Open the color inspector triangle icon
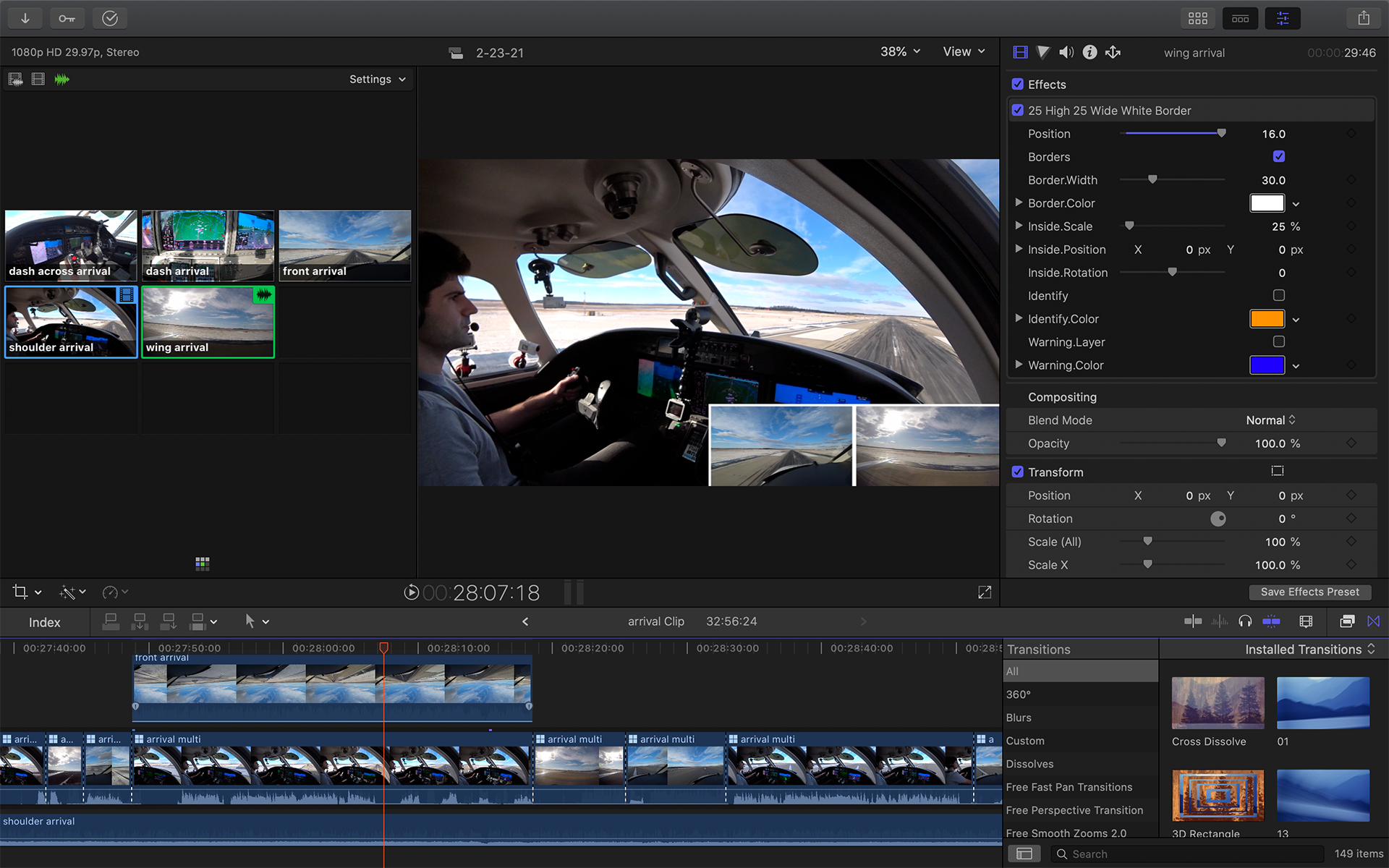 click(1042, 52)
